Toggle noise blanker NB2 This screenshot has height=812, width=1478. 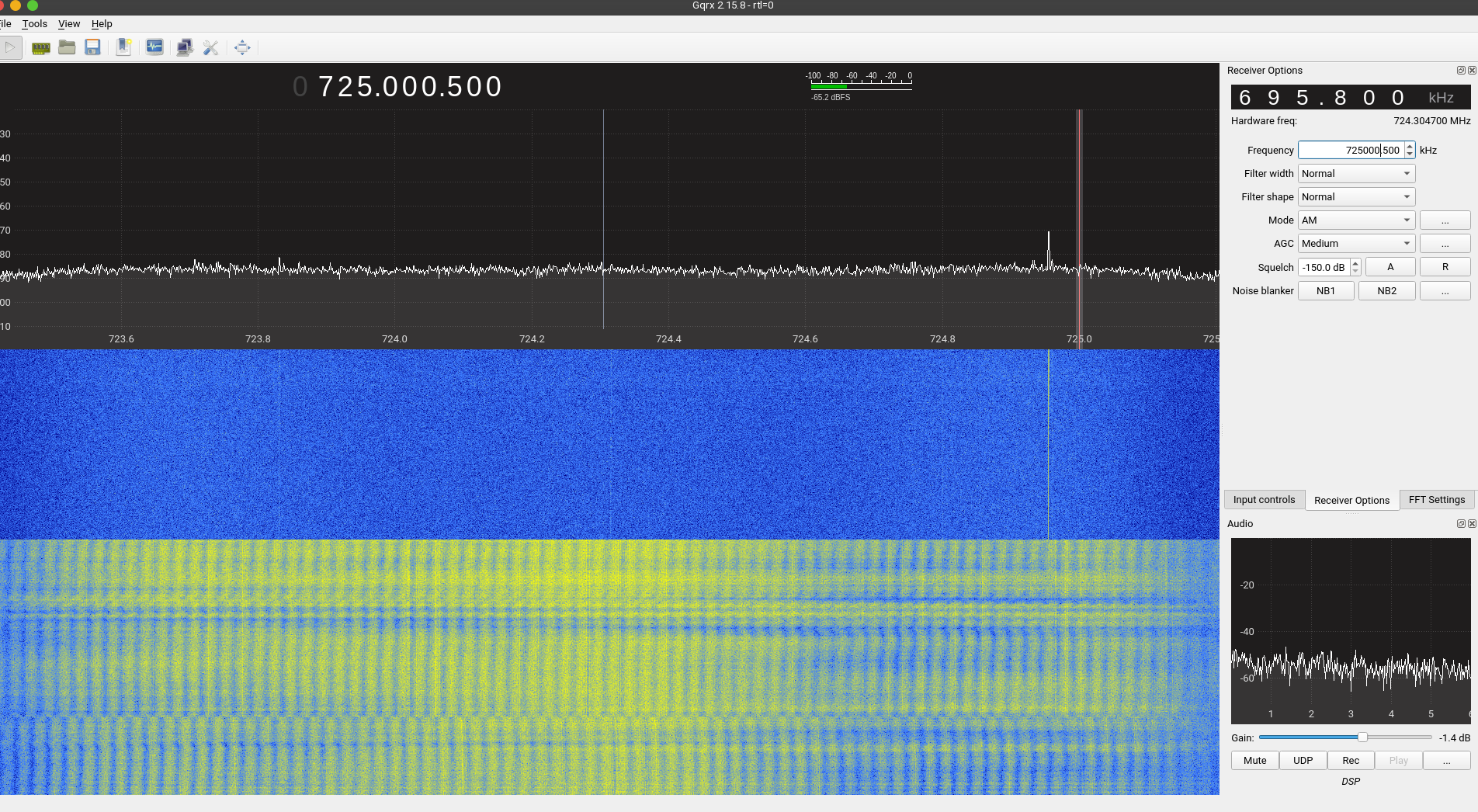(1386, 291)
